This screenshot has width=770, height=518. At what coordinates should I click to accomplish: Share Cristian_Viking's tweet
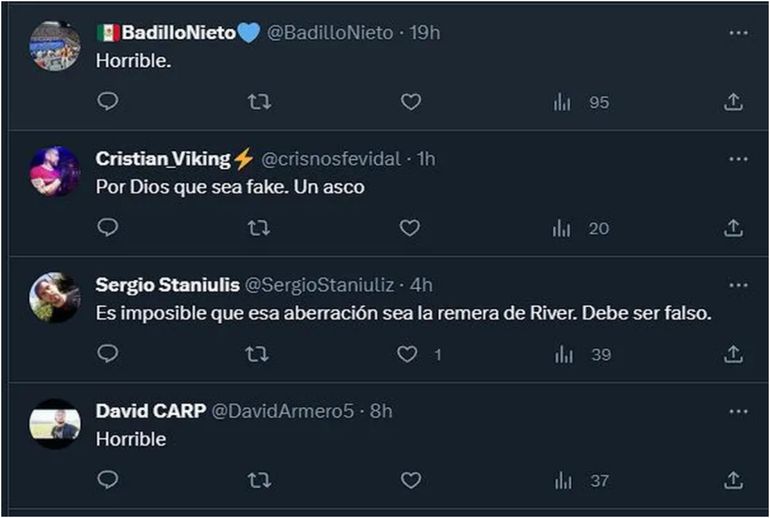point(733,228)
